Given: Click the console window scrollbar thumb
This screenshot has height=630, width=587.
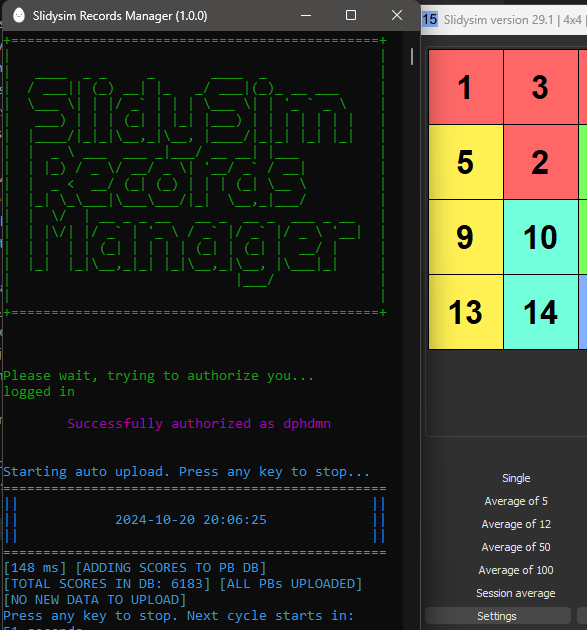Looking at the screenshot, I should click(x=412, y=57).
